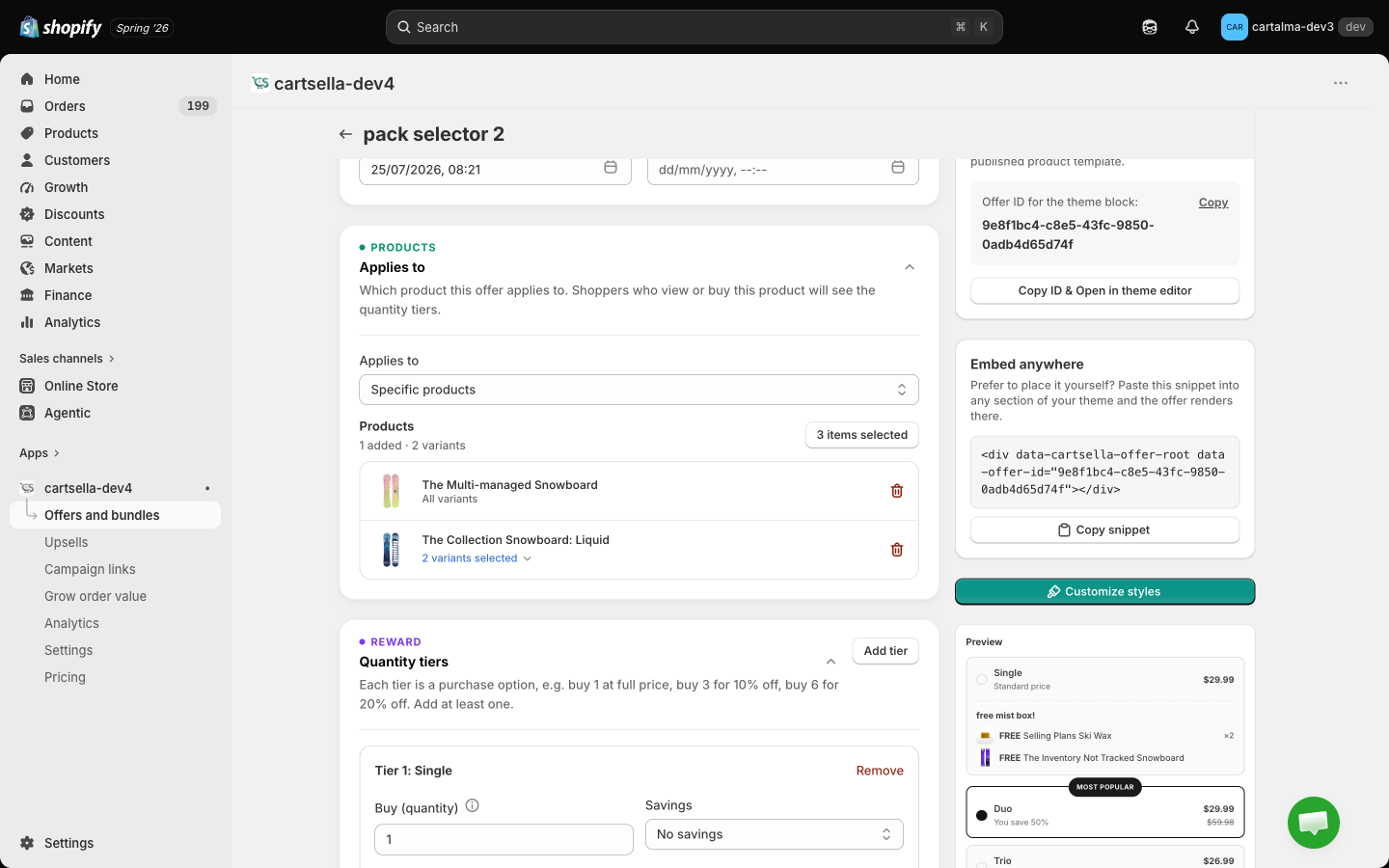Click the Agentic icon in sidebar
Image resolution: width=1389 pixels, height=868 pixels.
(x=27, y=413)
